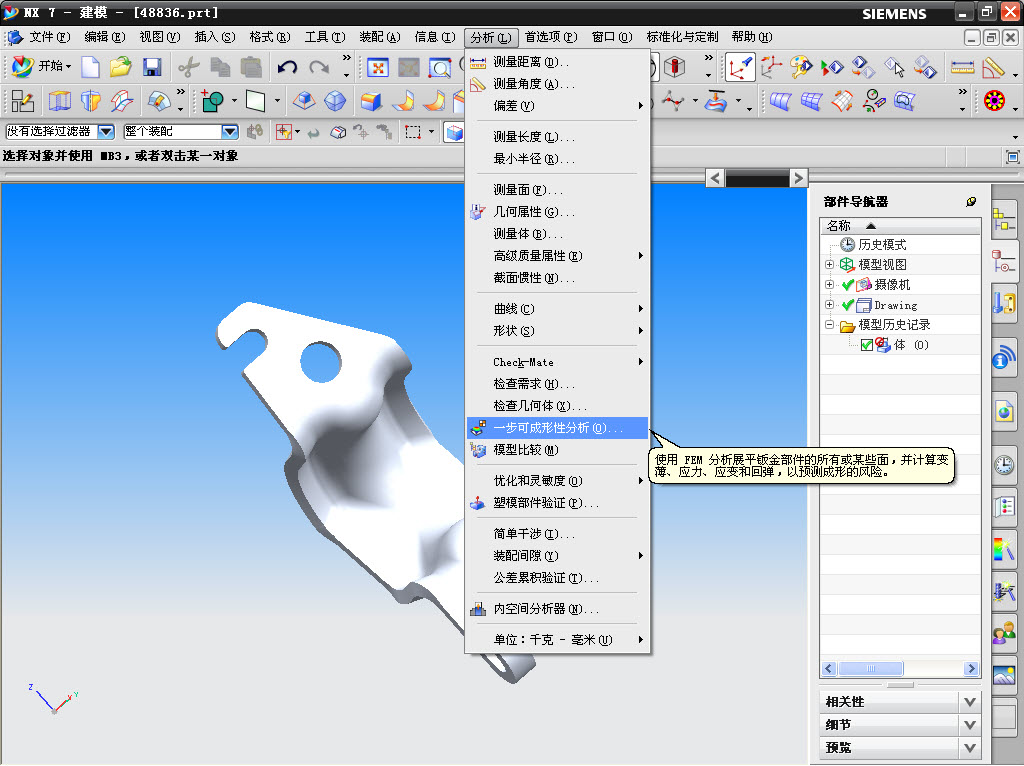Click the Save floppy disk icon
The width and height of the screenshot is (1024, 766).
point(152,67)
